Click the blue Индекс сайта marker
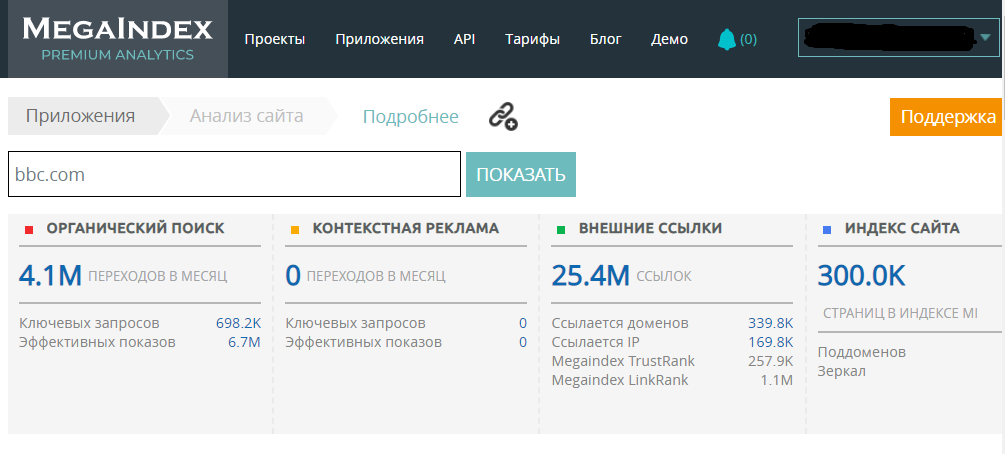 click(x=827, y=230)
